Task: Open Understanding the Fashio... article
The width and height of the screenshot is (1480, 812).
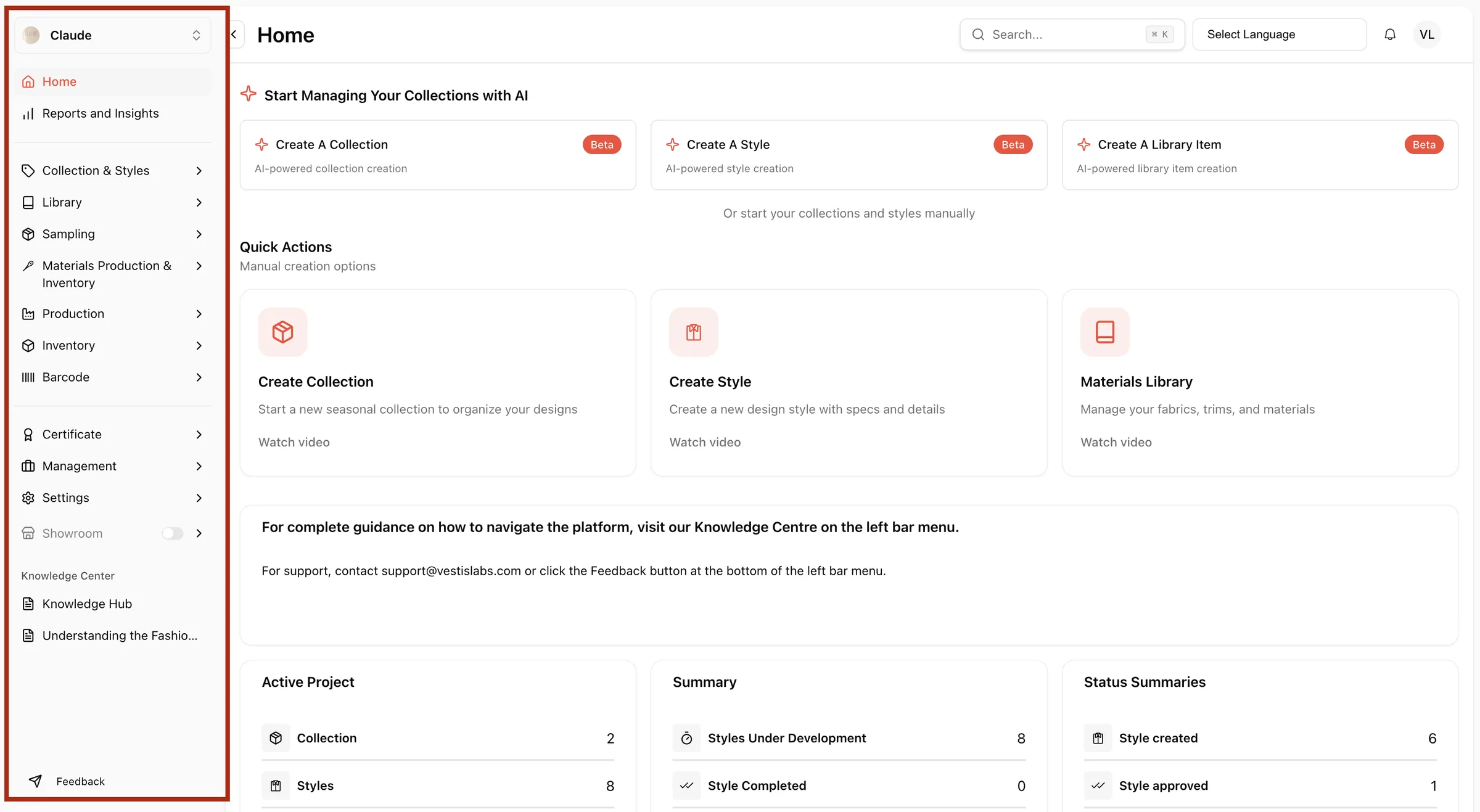Action: click(113, 636)
